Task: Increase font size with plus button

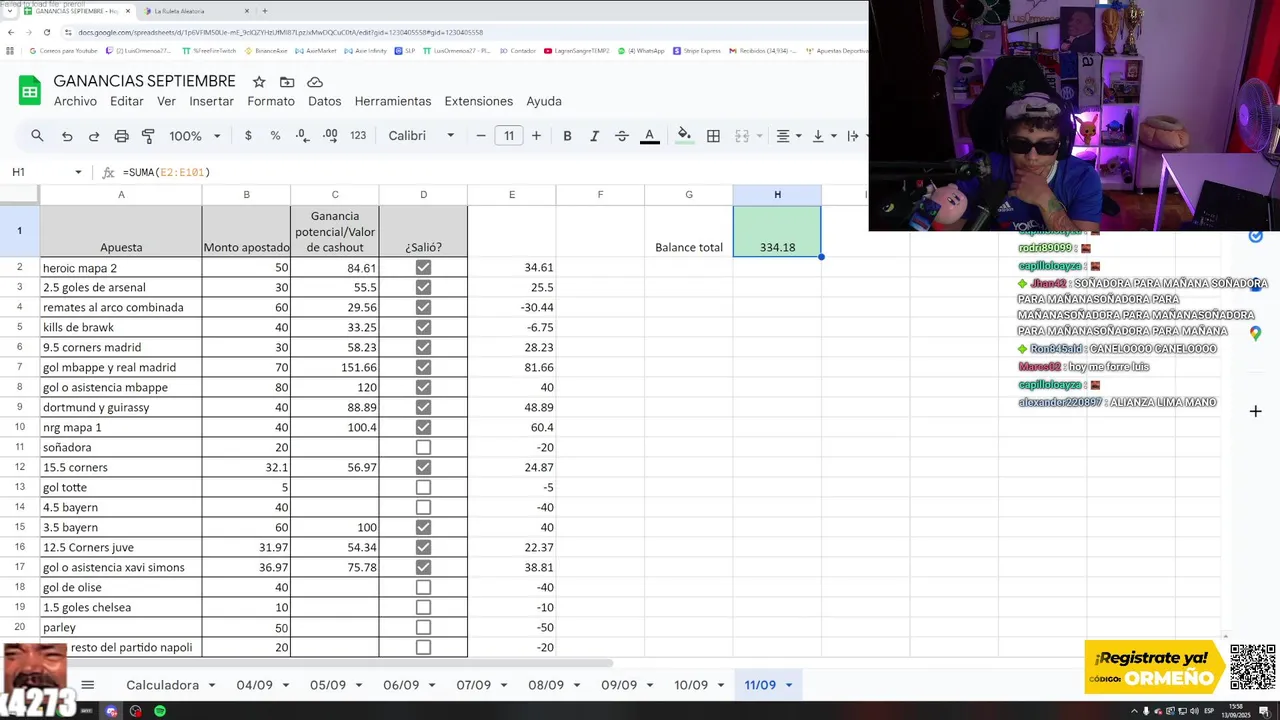Action: pos(537,136)
